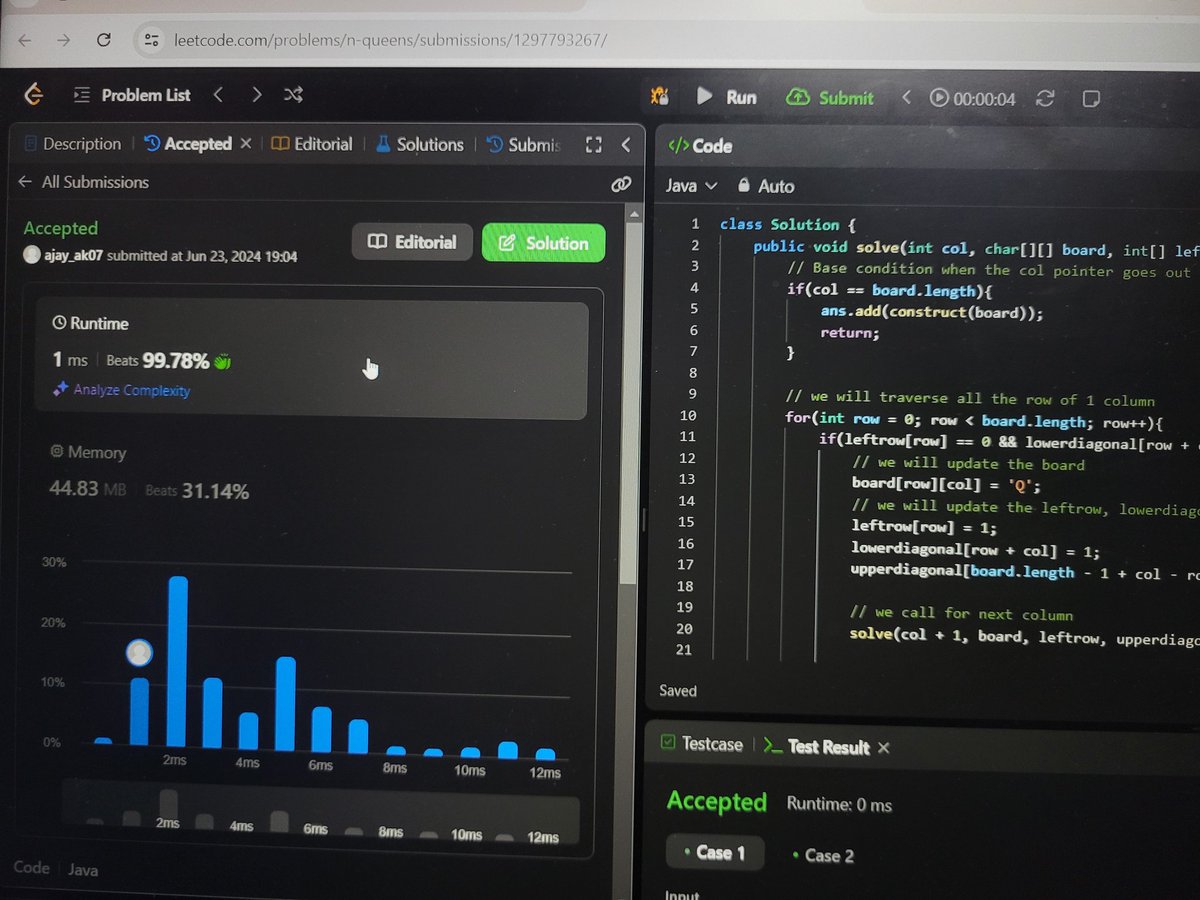Click 'class Solution {' code line
The image size is (1200, 900).
[788, 225]
